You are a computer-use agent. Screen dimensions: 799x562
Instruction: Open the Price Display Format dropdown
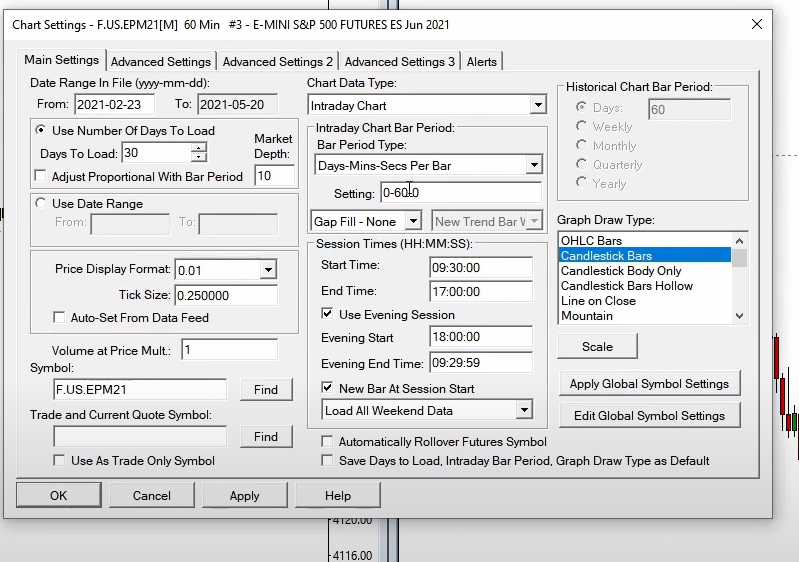tap(267, 270)
